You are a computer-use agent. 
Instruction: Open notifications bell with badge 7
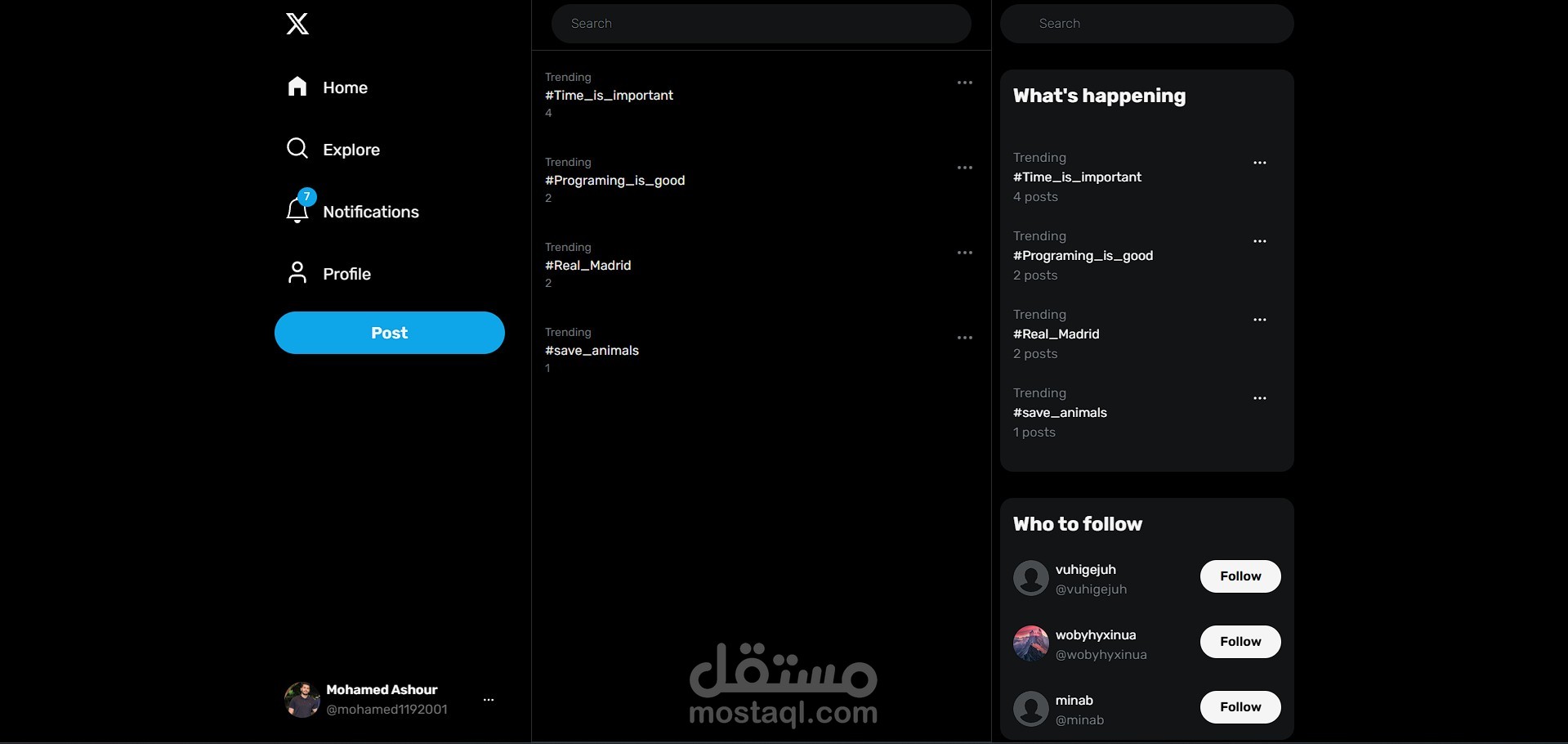click(298, 208)
